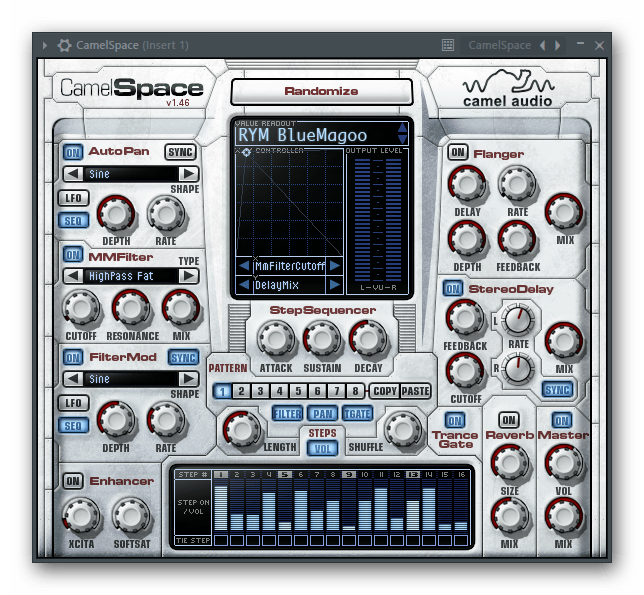Screen dimensions: 644x595
Task: Toggle FilterMod SYNC button
Action: pyautogui.click(x=183, y=358)
